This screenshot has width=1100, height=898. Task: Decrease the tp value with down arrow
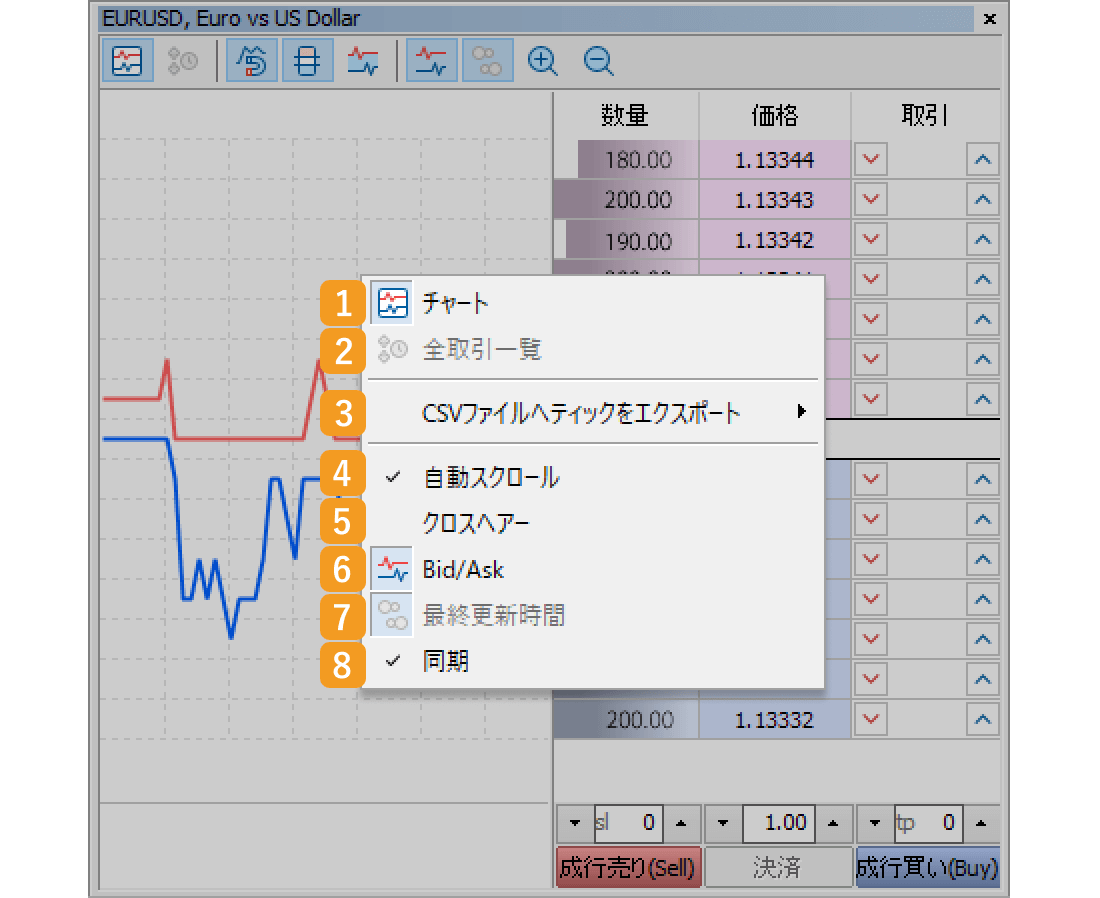[x=875, y=823]
